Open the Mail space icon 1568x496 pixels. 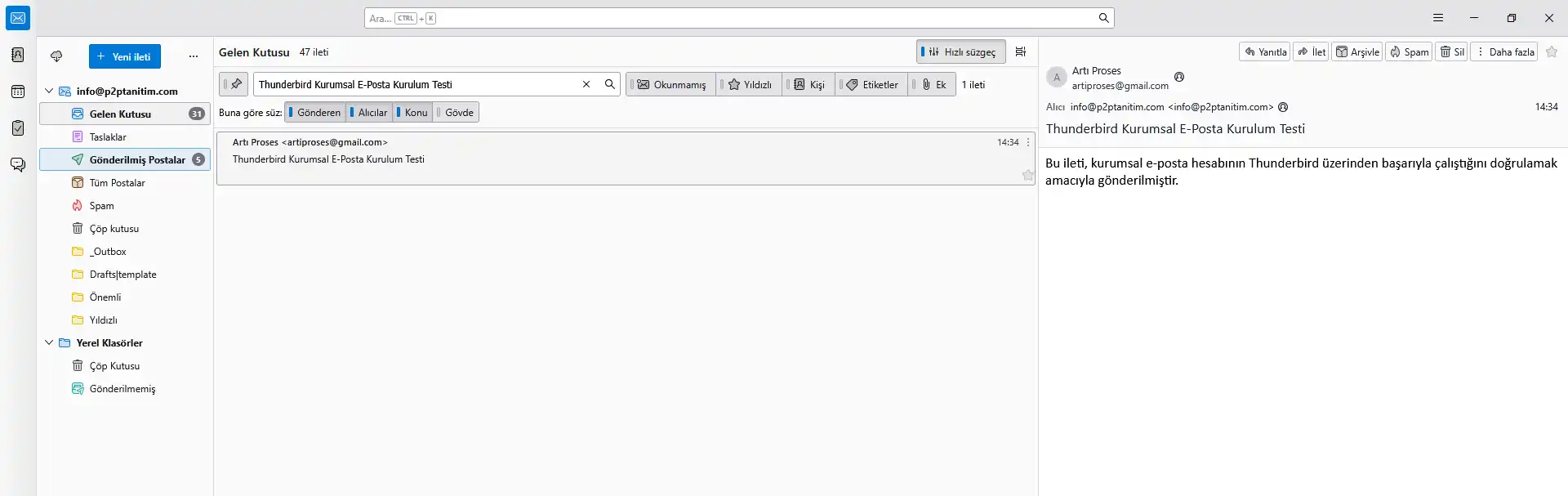[x=18, y=18]
